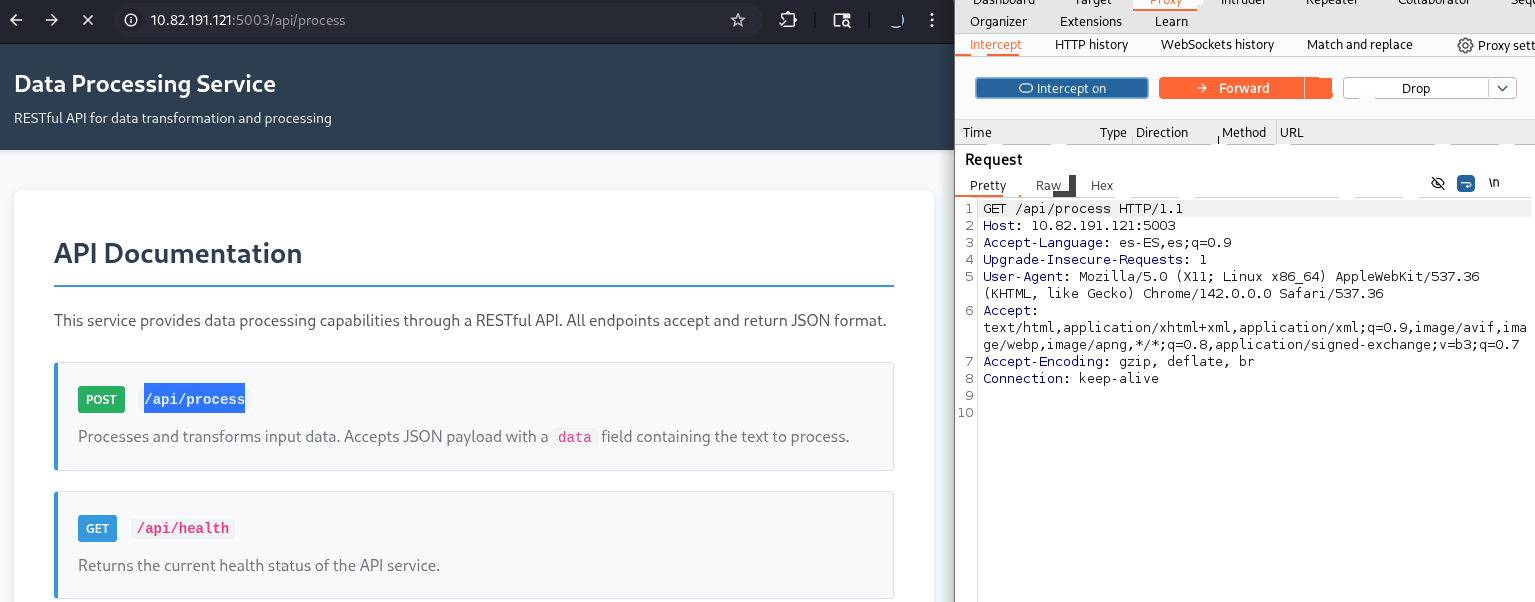Open the Organizer tab in Burp
Screen dimensions: 1535x602
[998, 21]
